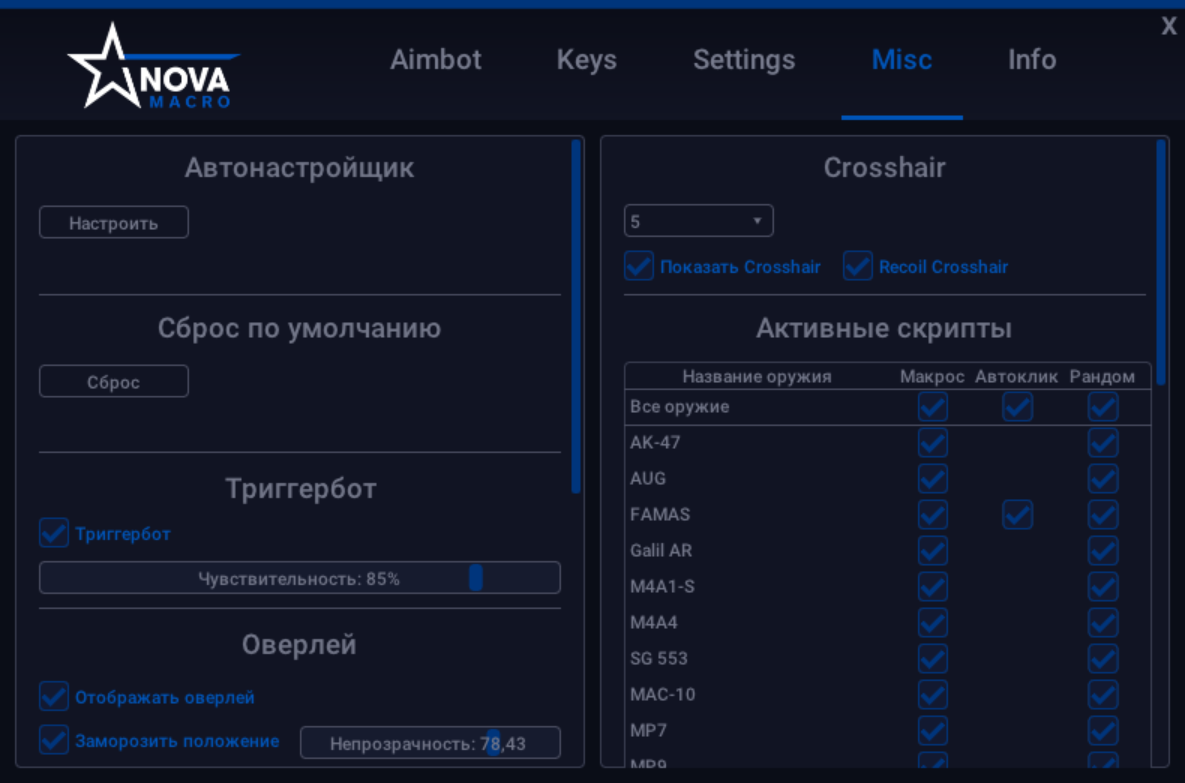The height and width of the screenshot is (783, 1185).
Task: Uncheck the Триггербот checkbox
Action: click(53, 533)
